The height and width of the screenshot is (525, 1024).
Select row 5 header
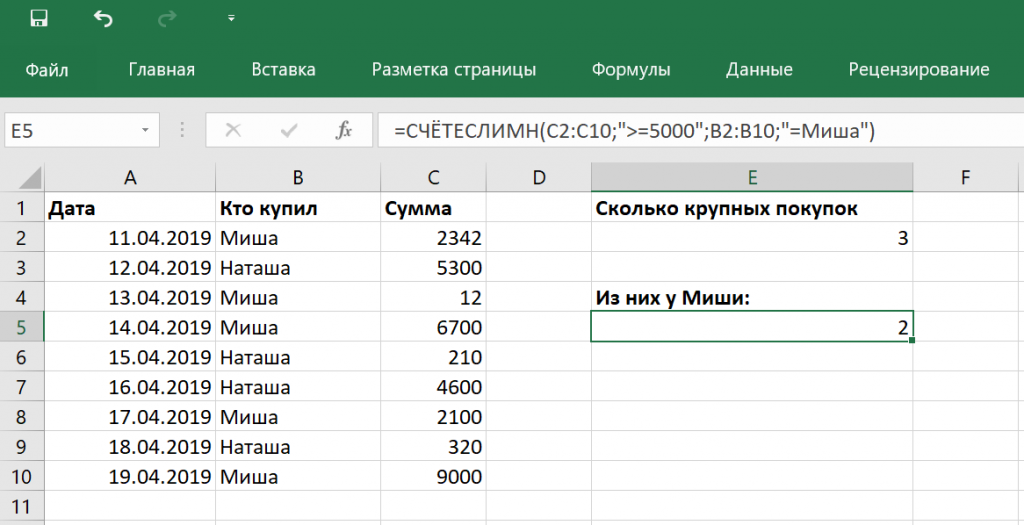click(22, 327)
